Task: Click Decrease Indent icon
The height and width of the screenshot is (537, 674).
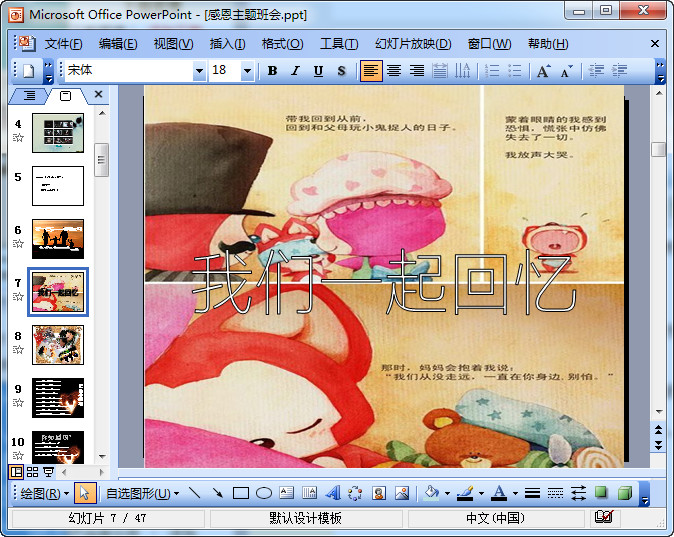Action: click(596, 71)
